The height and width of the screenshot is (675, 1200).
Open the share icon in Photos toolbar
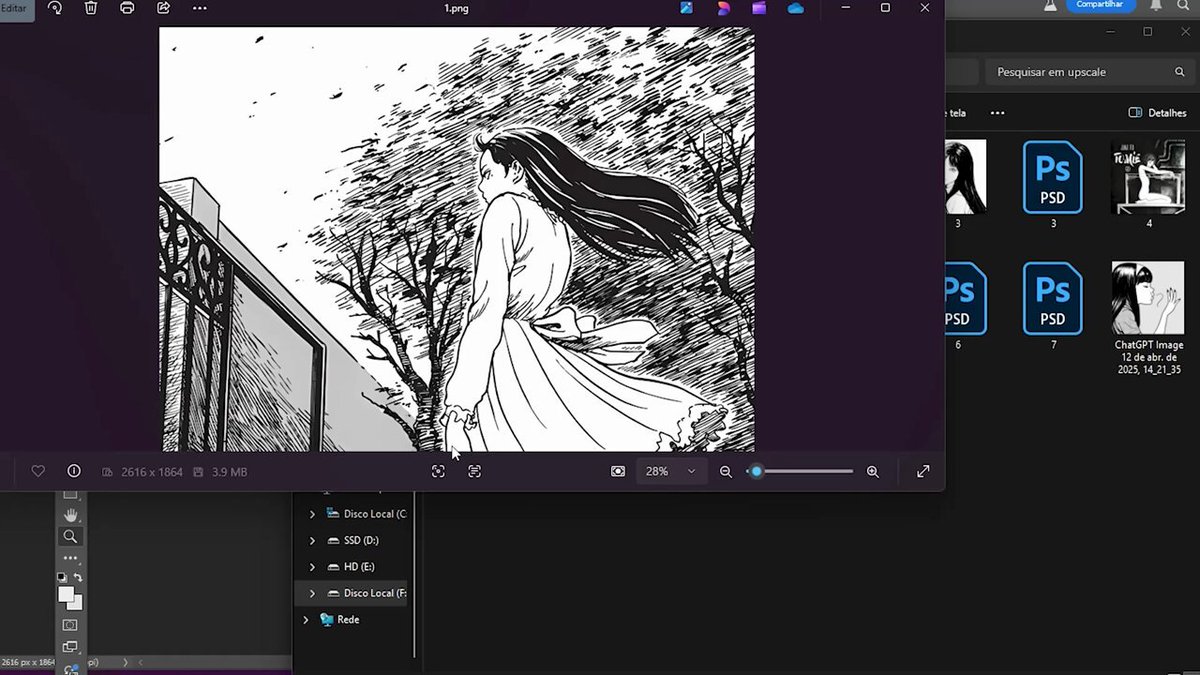click(163, 8)
